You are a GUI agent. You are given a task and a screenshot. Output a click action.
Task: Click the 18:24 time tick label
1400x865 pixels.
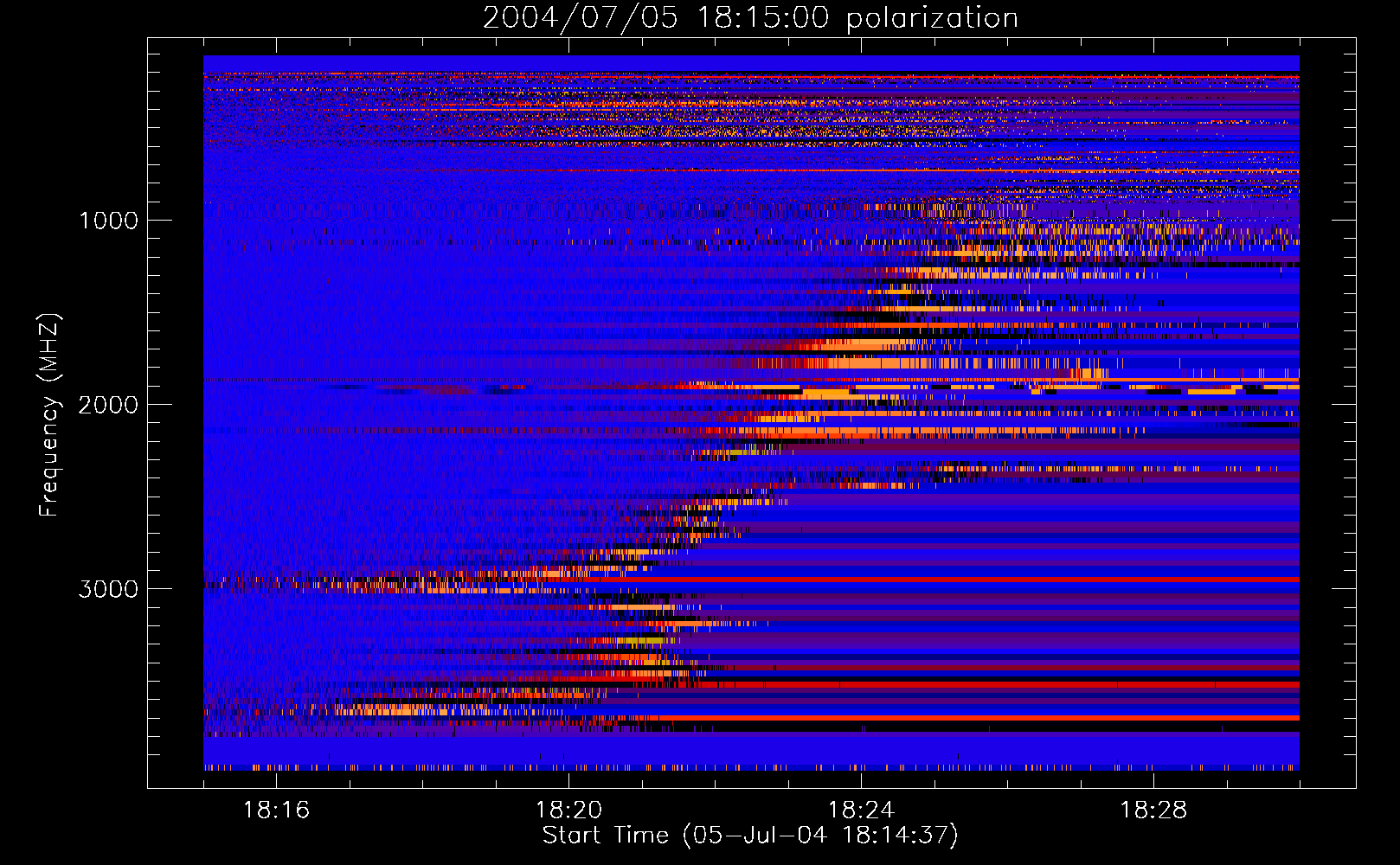coord(861,810)
